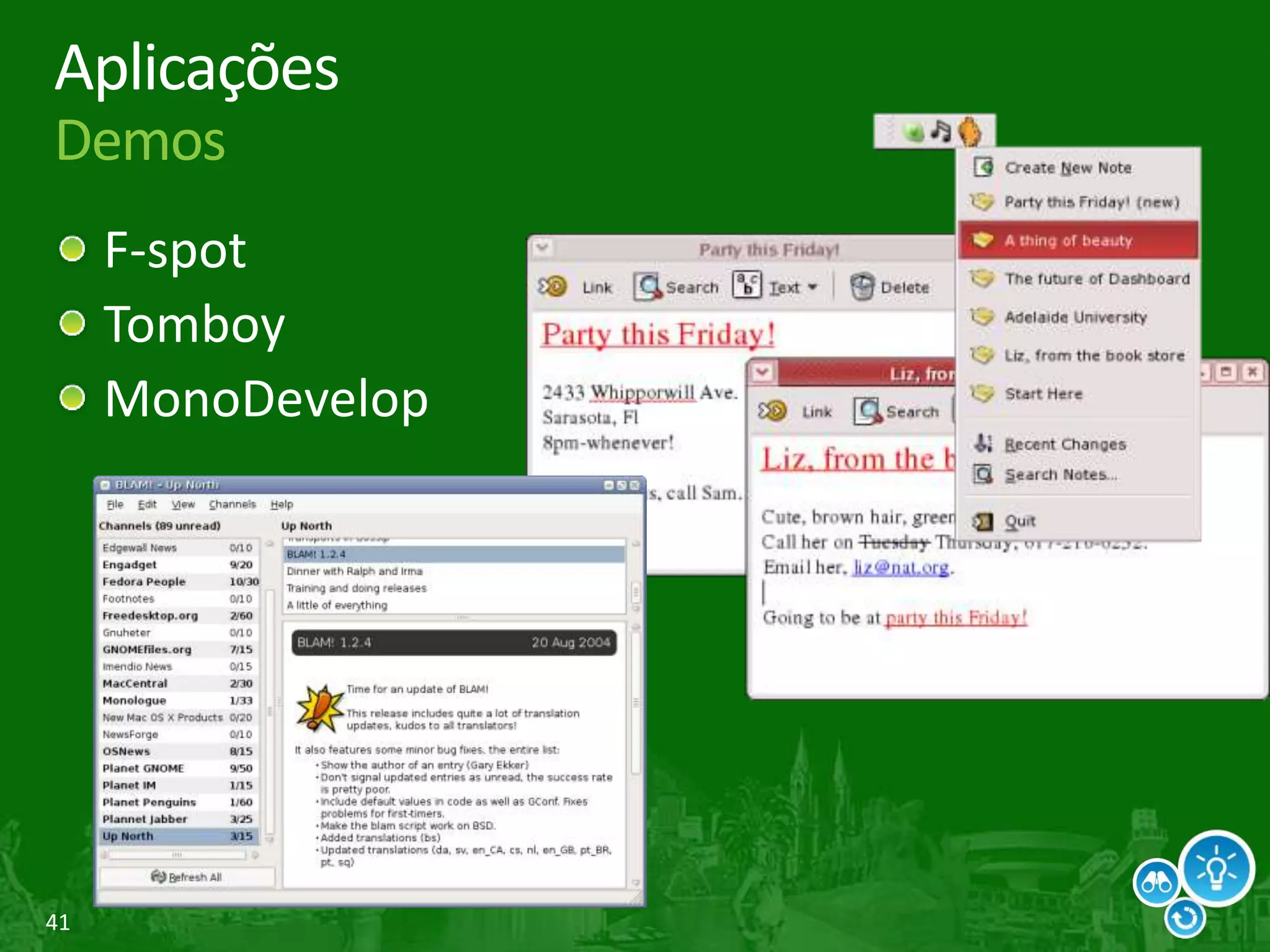
Task: Select 'Training and doing releases' entry
Action: click(454, 588)
